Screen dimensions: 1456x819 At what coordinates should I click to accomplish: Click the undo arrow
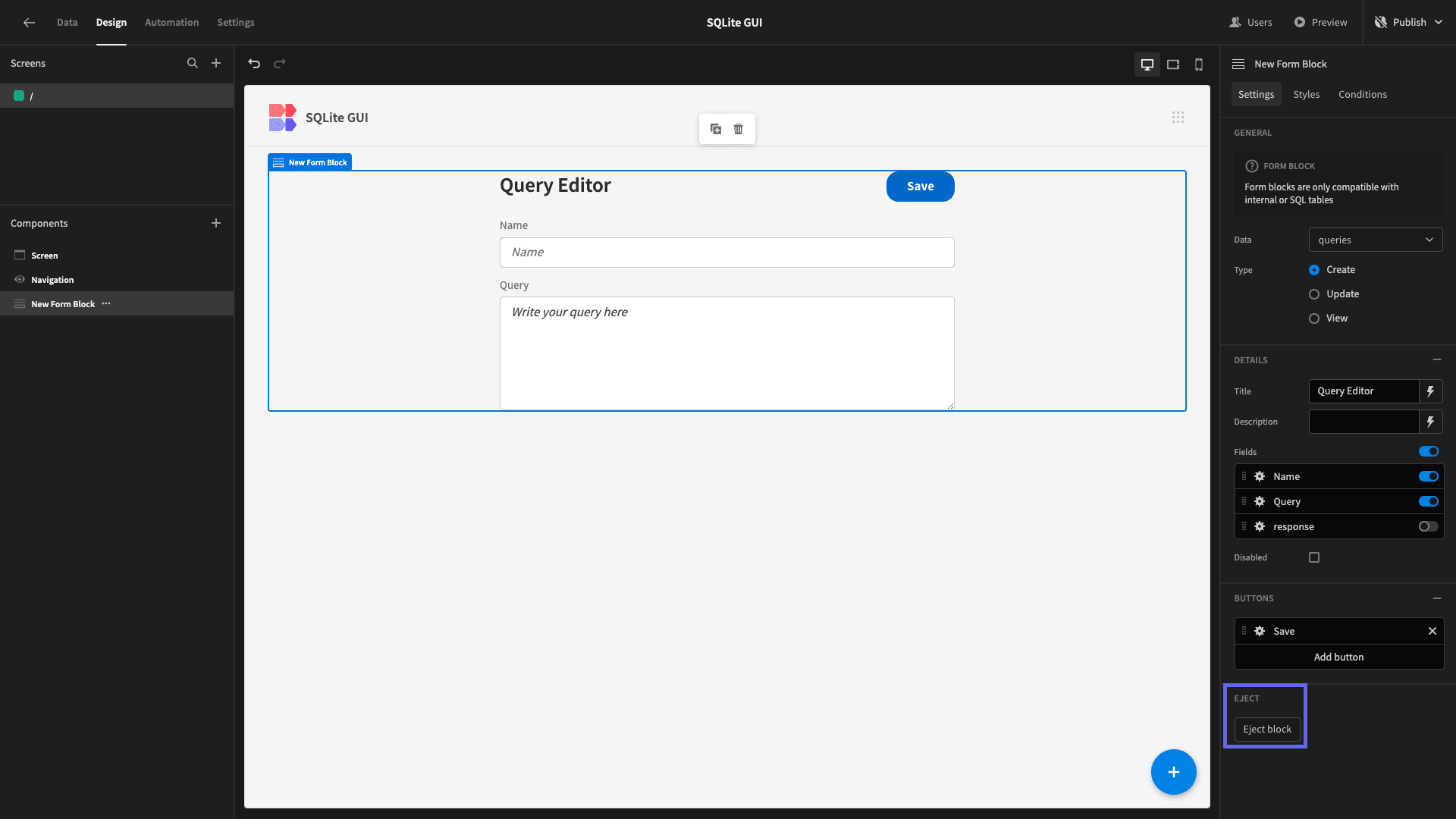click(x=254, y=63)
